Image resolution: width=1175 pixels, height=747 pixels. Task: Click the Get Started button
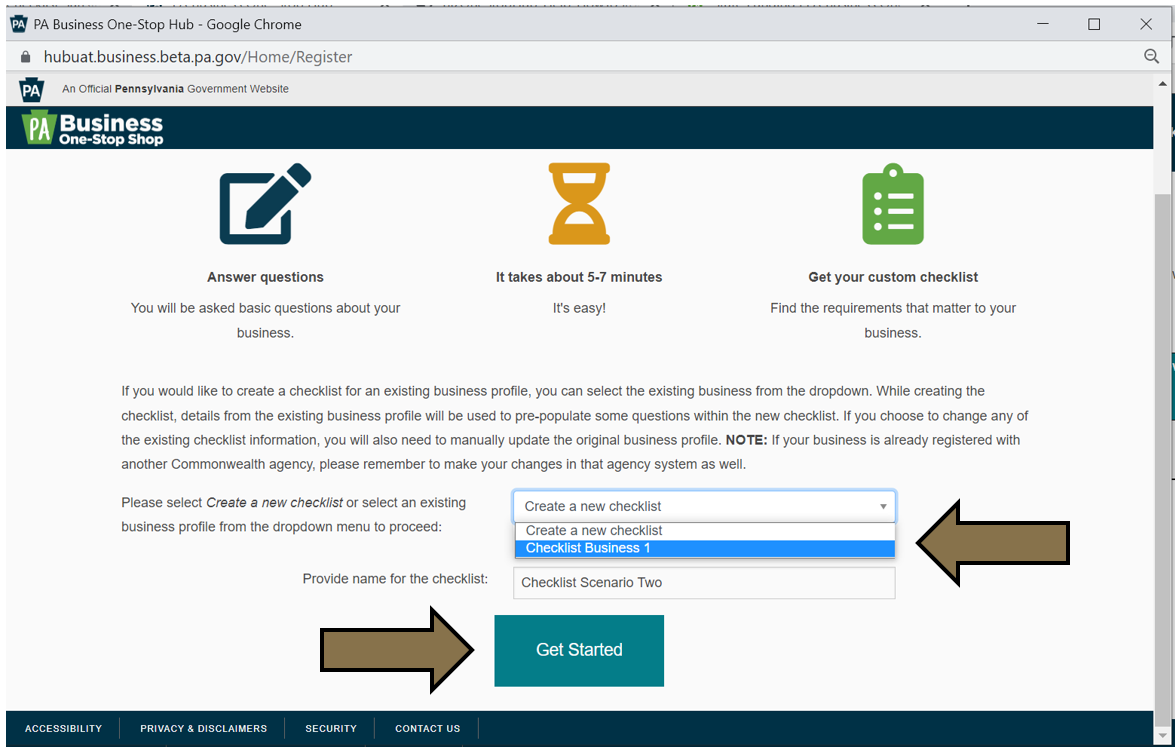(578, 650)
